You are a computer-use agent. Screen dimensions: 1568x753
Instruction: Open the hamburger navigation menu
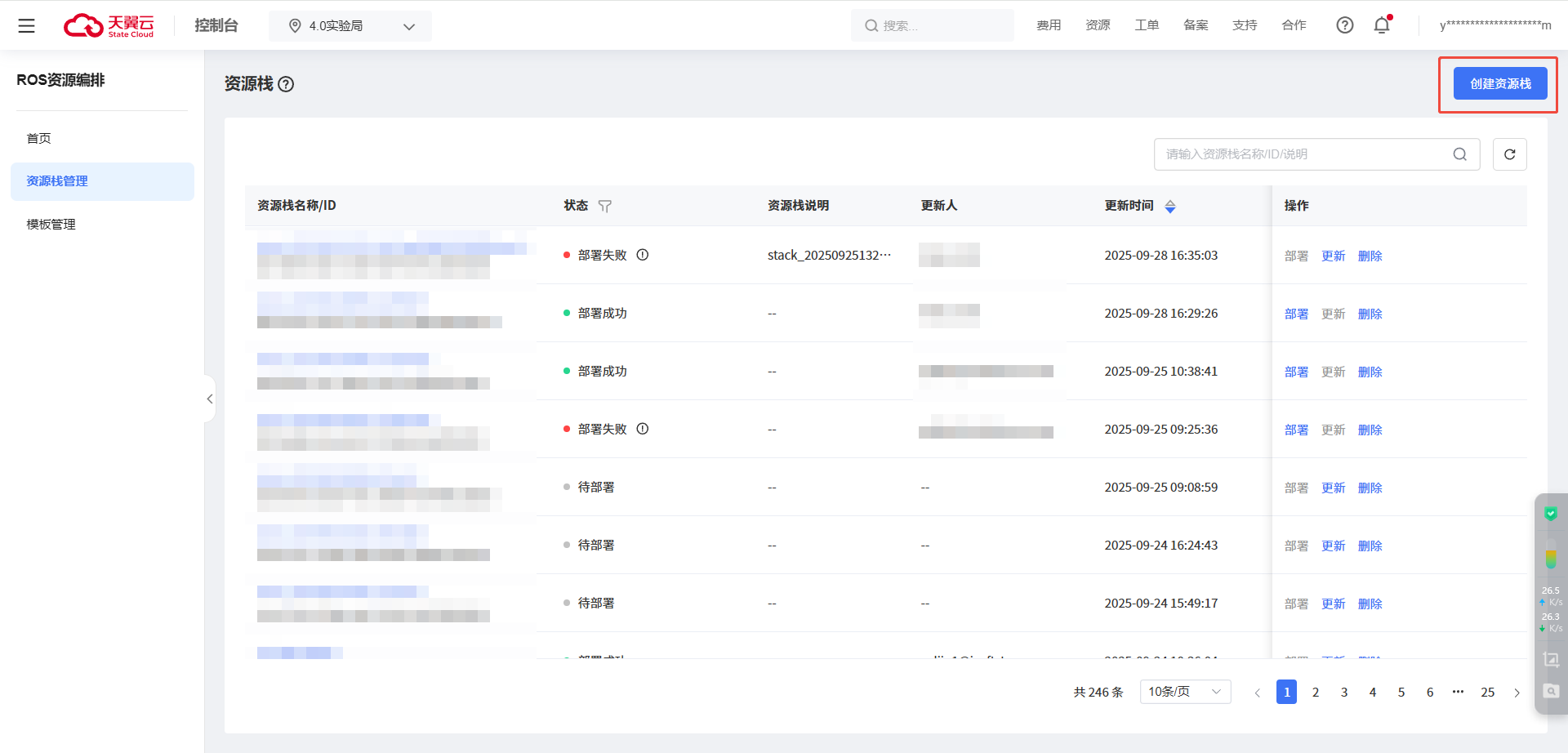pyautogui.click(x=26, y=26)
